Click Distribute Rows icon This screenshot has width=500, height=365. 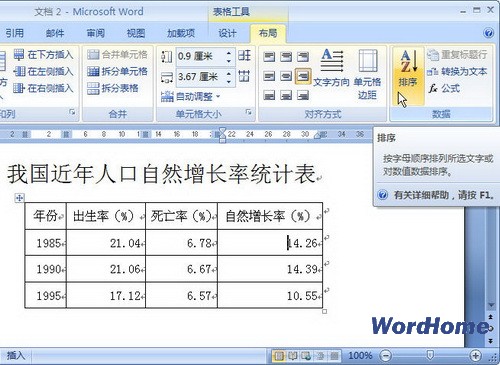[244, 55]
